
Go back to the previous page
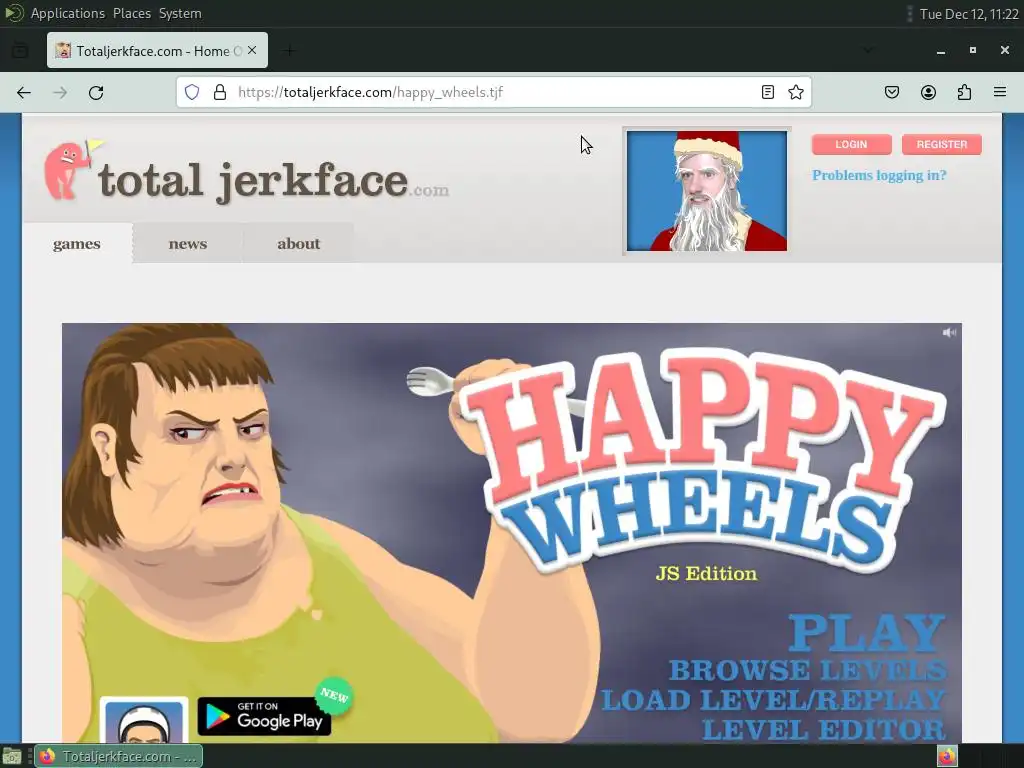pyautogui.click(x=24, y=93)
